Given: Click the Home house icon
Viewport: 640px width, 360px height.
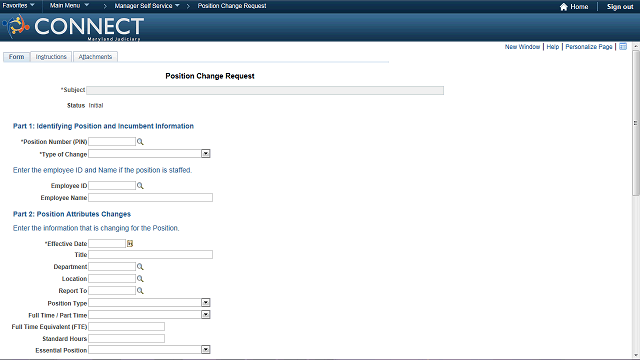Looking at the screenshot, I should [x=564, y=7].
